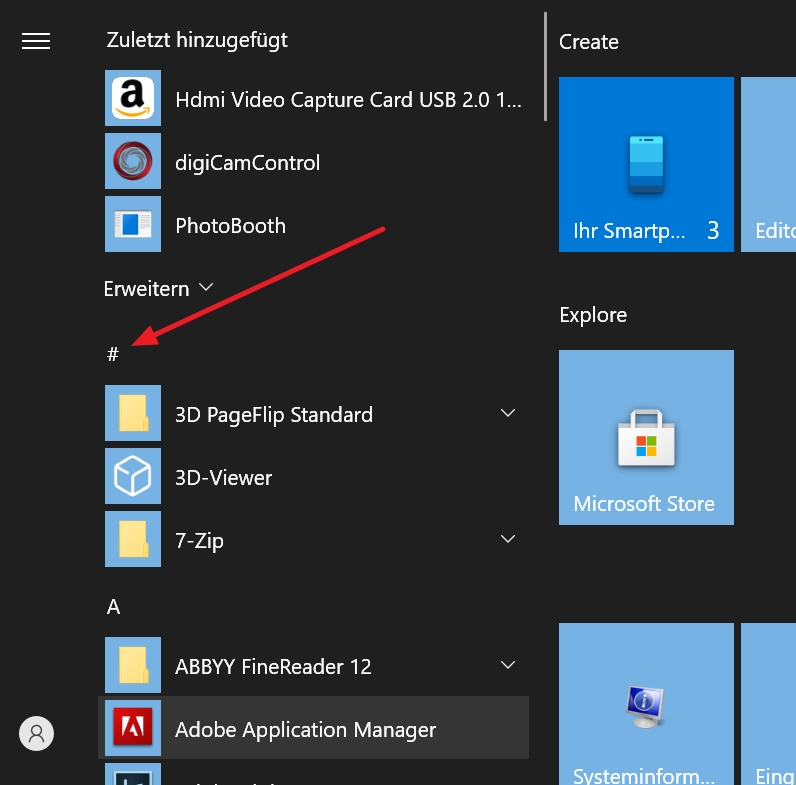Click the A letter group header
796x785 pixels.
coord(113,607)
